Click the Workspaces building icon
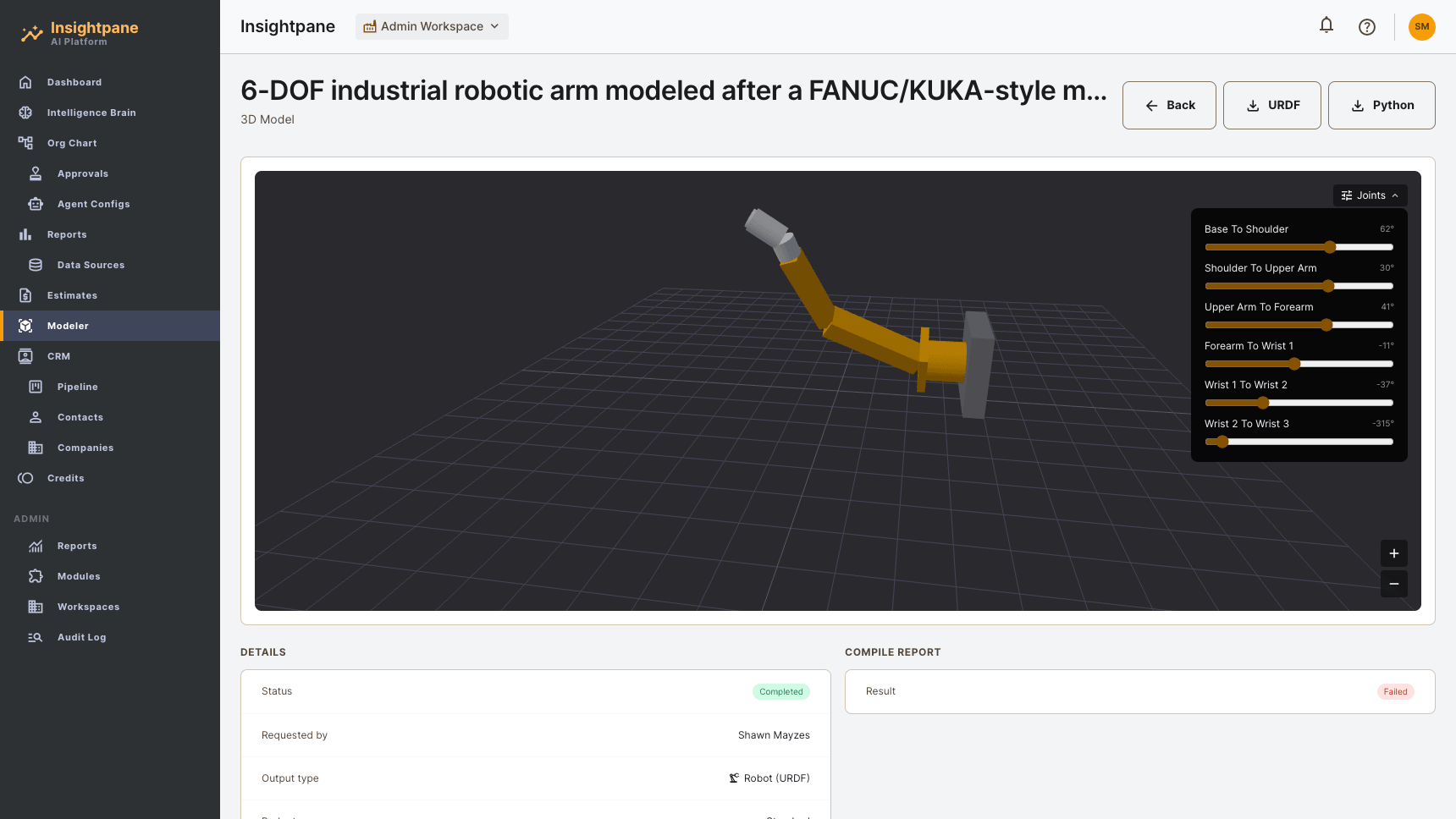Image resolution: width=1456 pixels, height=819 pixels. tap(36, 607)
